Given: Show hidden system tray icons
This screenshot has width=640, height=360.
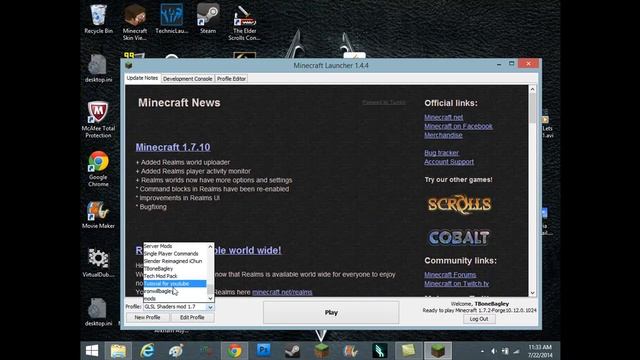Looking at the screenshot, I should point(482,351).
